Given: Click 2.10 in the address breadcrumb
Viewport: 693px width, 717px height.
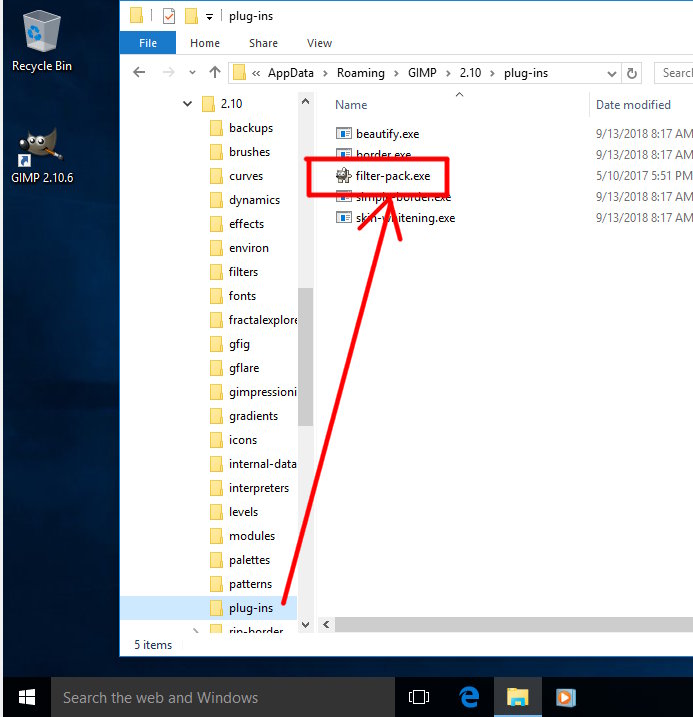Looking at the screenshot, I should [x=470, y=73].
